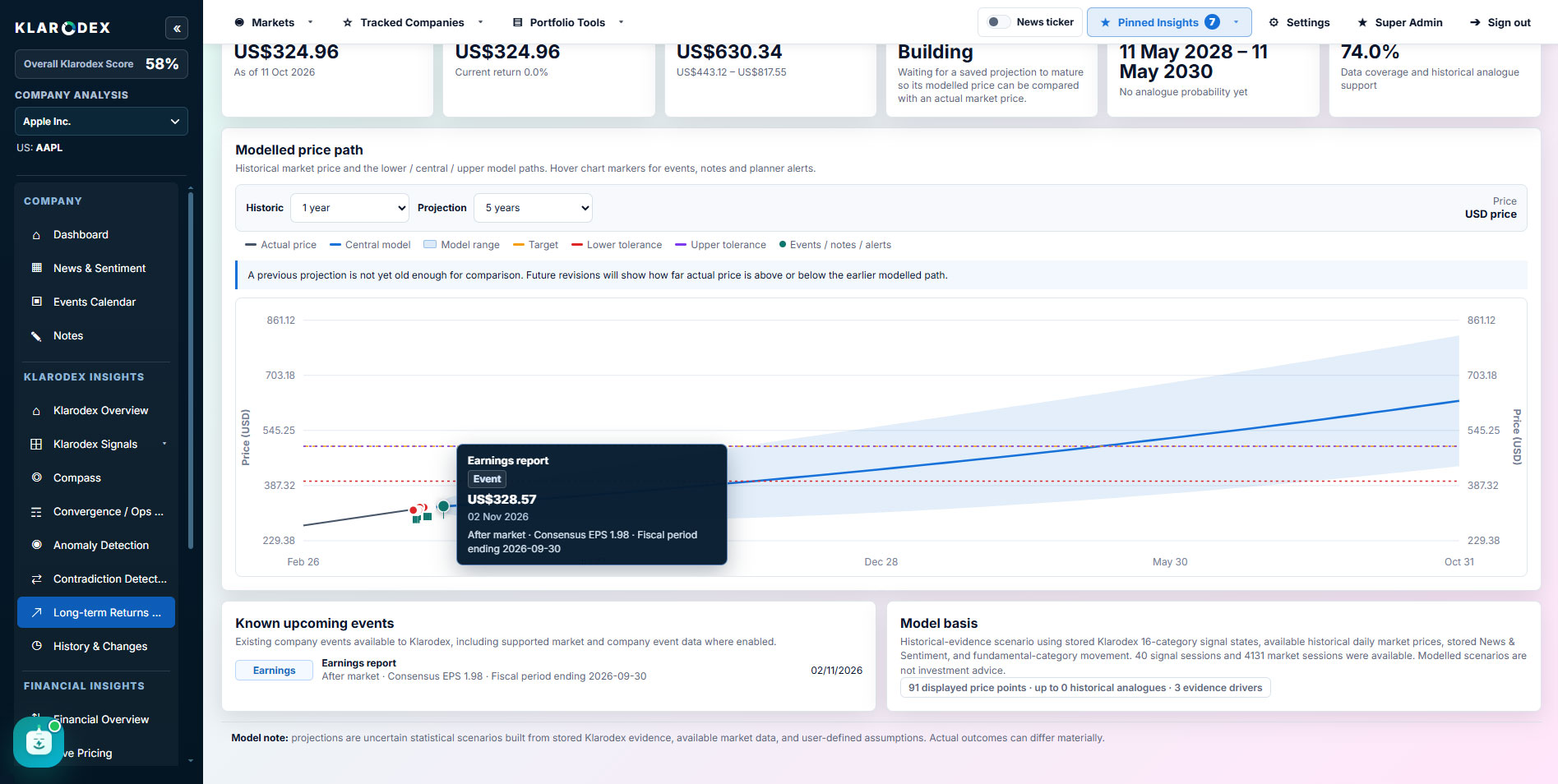Click the Upper tolerance legend entry
This screenshot has height=784, width=1558.
pos(720,245)
